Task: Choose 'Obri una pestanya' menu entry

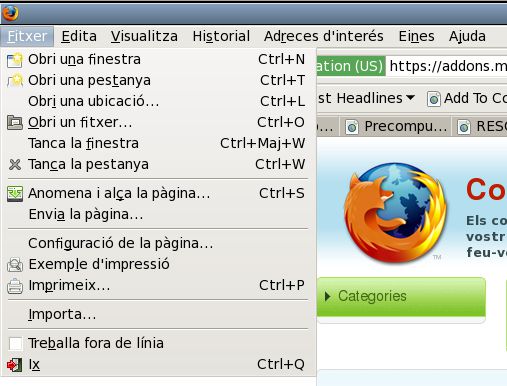Action: click(157, 81)
